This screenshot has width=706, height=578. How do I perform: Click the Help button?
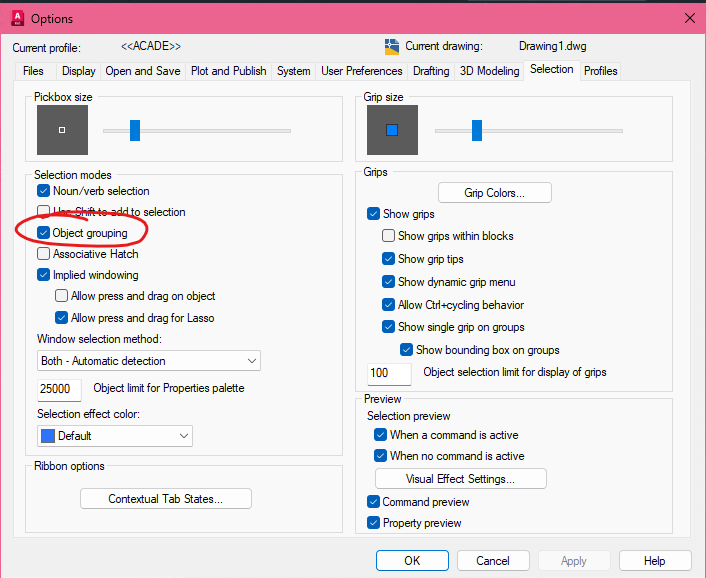[x=655, y=561]
